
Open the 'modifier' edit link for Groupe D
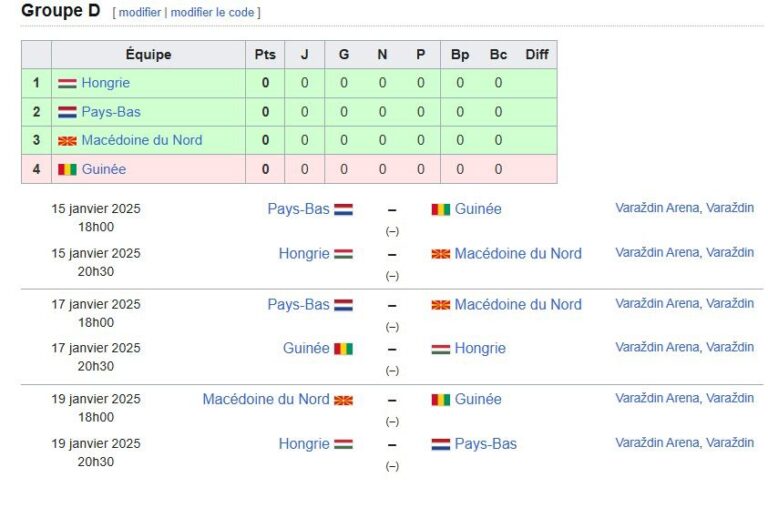(140, 12)
